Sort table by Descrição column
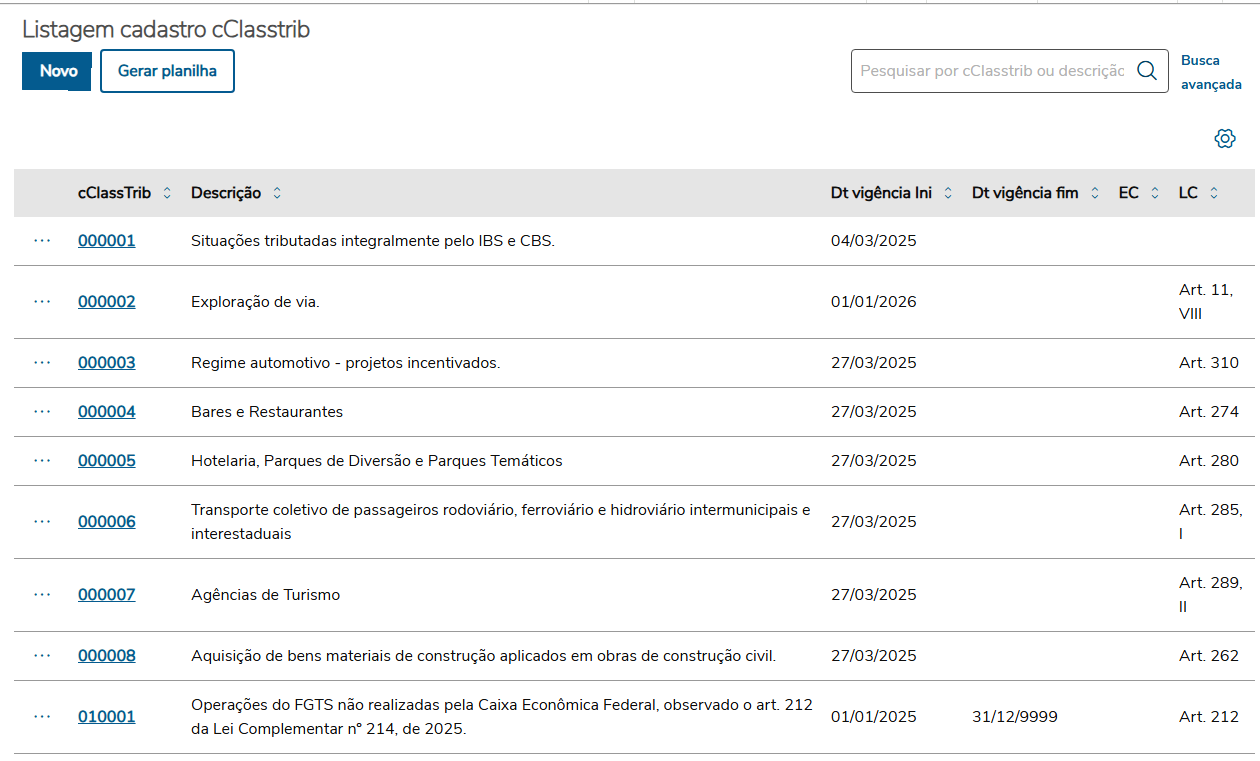 277,193
